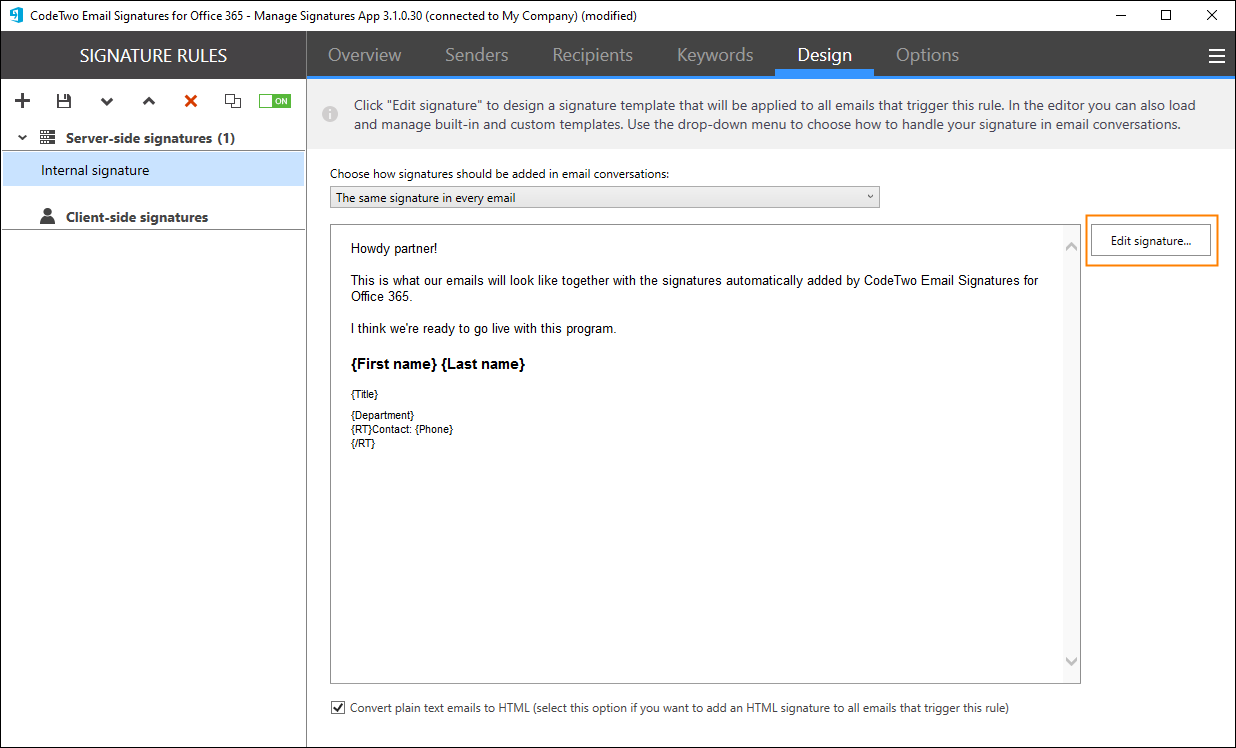Clone the selected signature rule
The height and width of the screenshot is (748, 1236).
click(233, 101)
